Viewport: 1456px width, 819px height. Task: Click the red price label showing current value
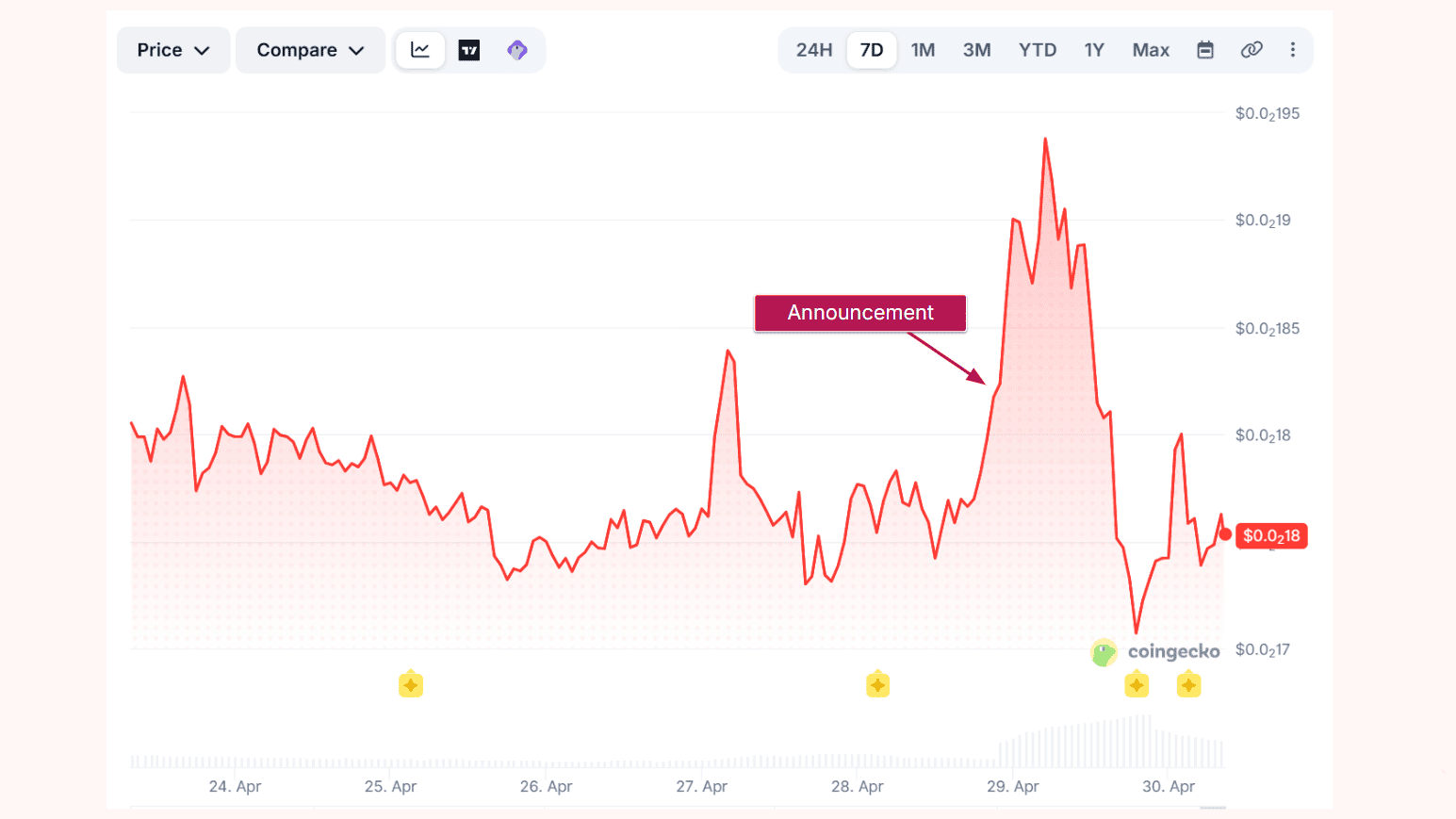coord(1271,535)
